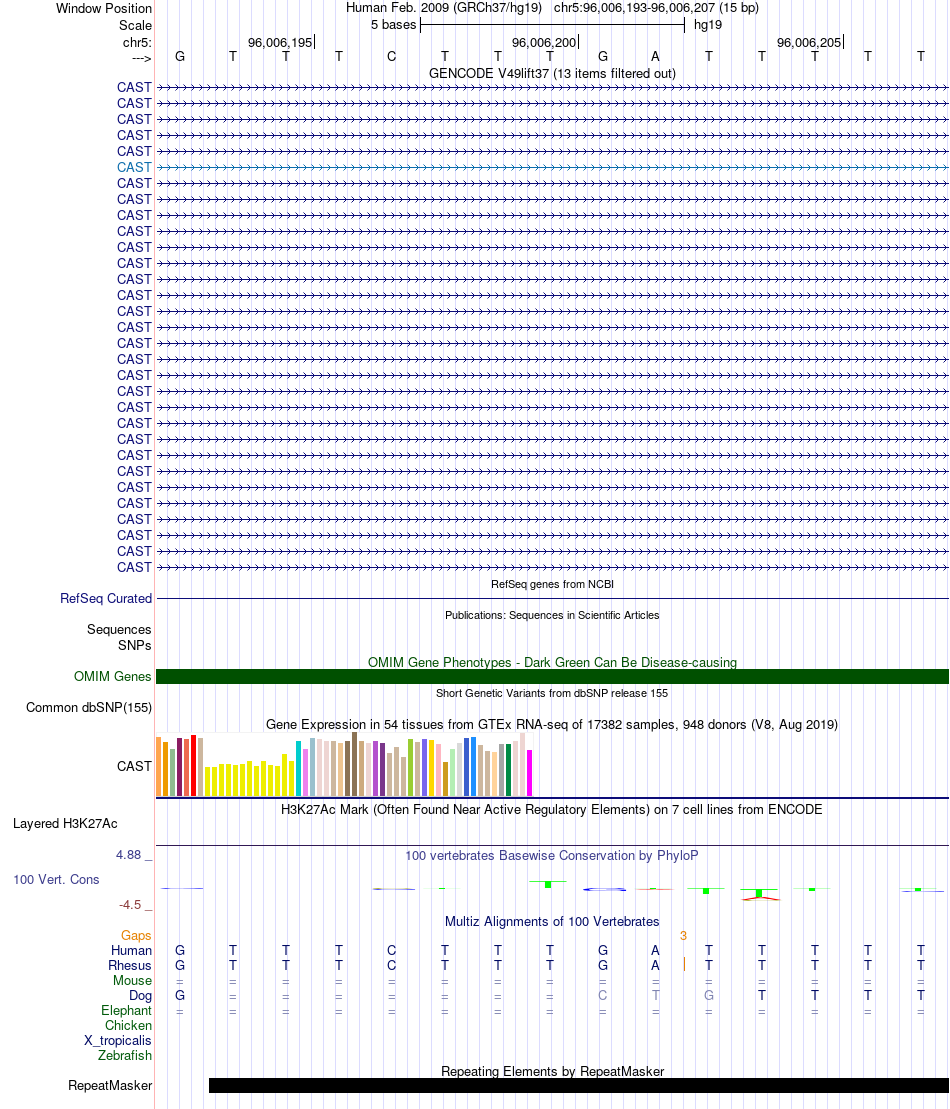The width and height of the screenshot is (950, 1109).
Task: Click the GENCODE V49lift37 track title
Action: click(552, 74)
